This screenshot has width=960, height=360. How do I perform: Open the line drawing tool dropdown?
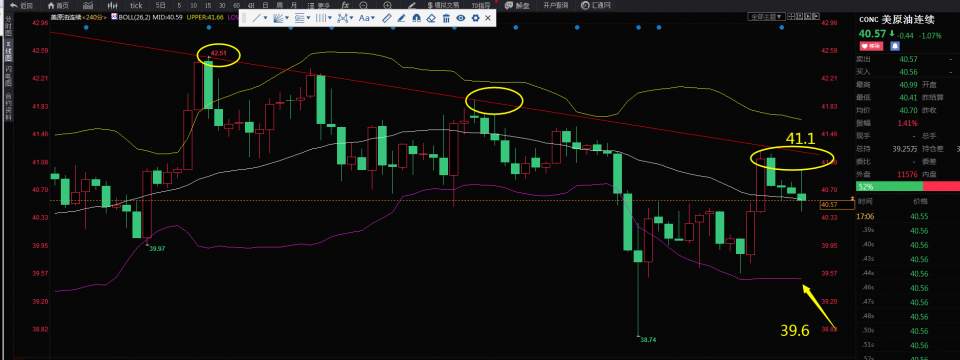260,18
